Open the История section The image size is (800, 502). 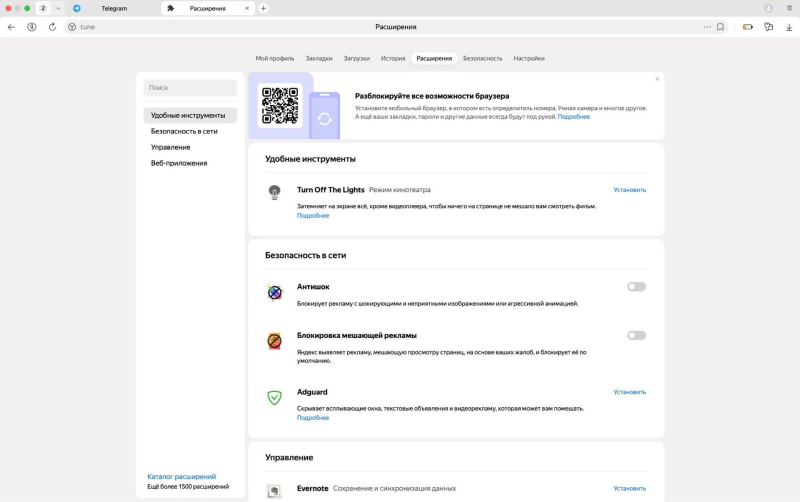[x=393, y=58]
